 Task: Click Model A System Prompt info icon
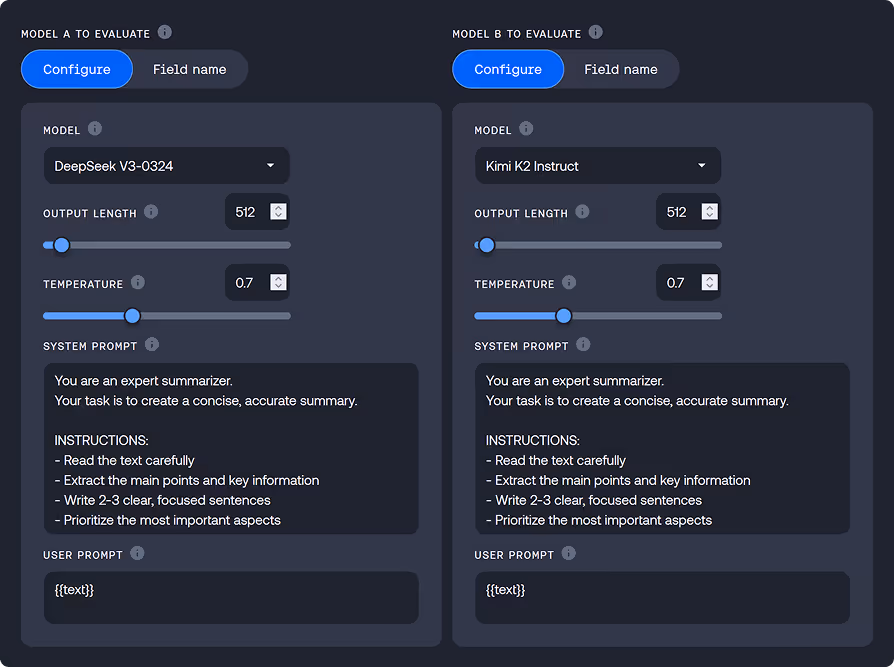[152, 344]
